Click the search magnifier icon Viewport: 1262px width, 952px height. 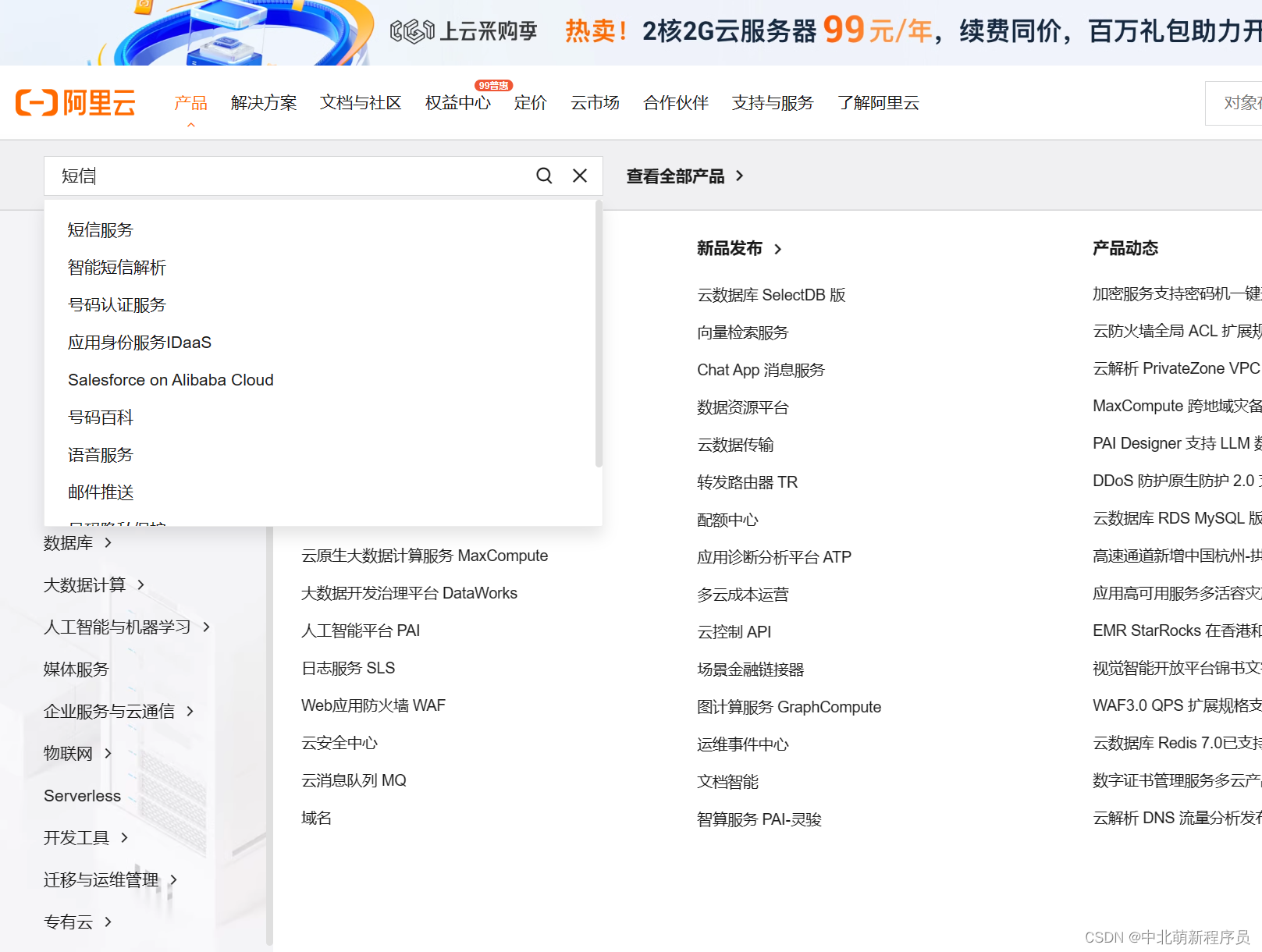click(x=544, y=176)
